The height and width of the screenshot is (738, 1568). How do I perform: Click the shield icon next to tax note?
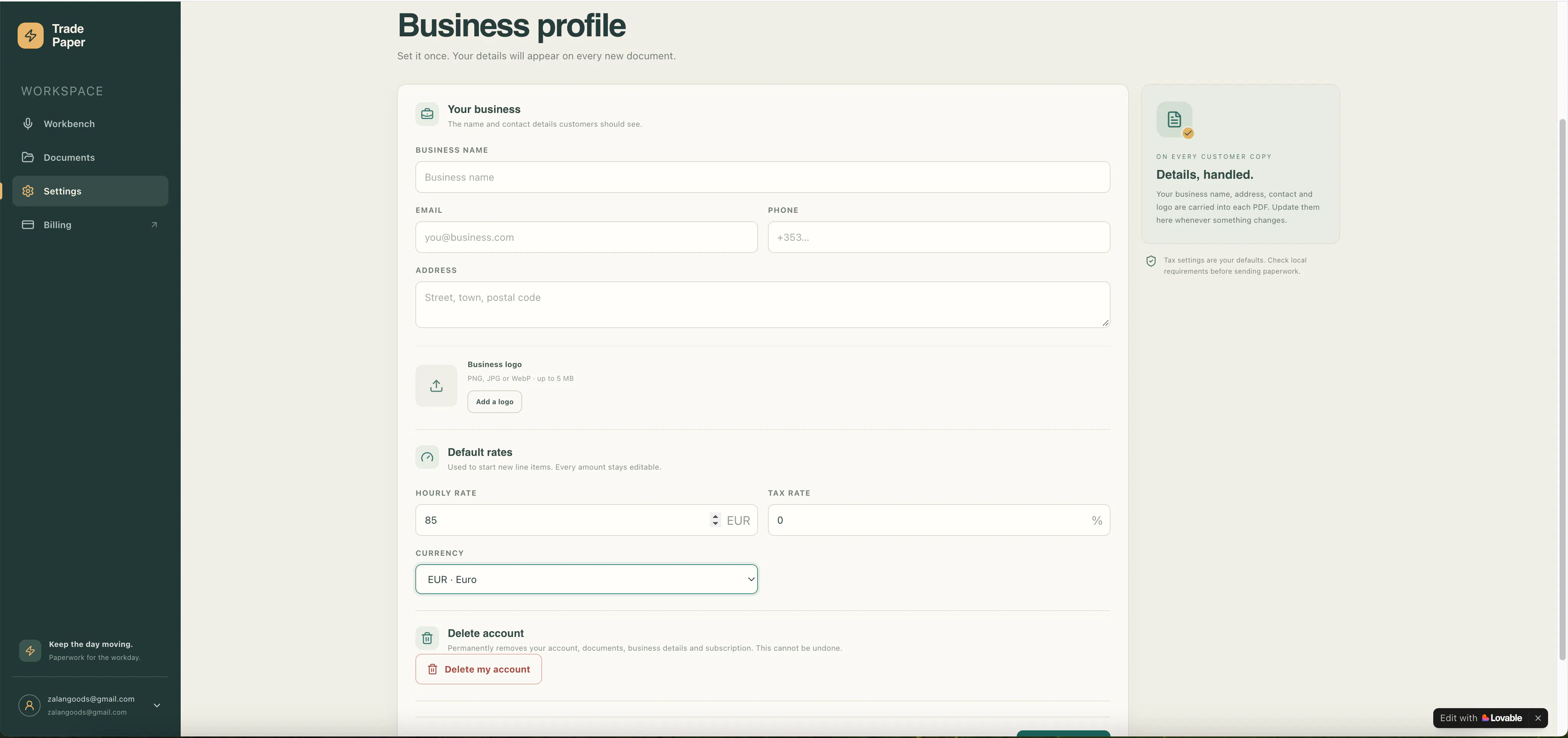point(1150,261)
